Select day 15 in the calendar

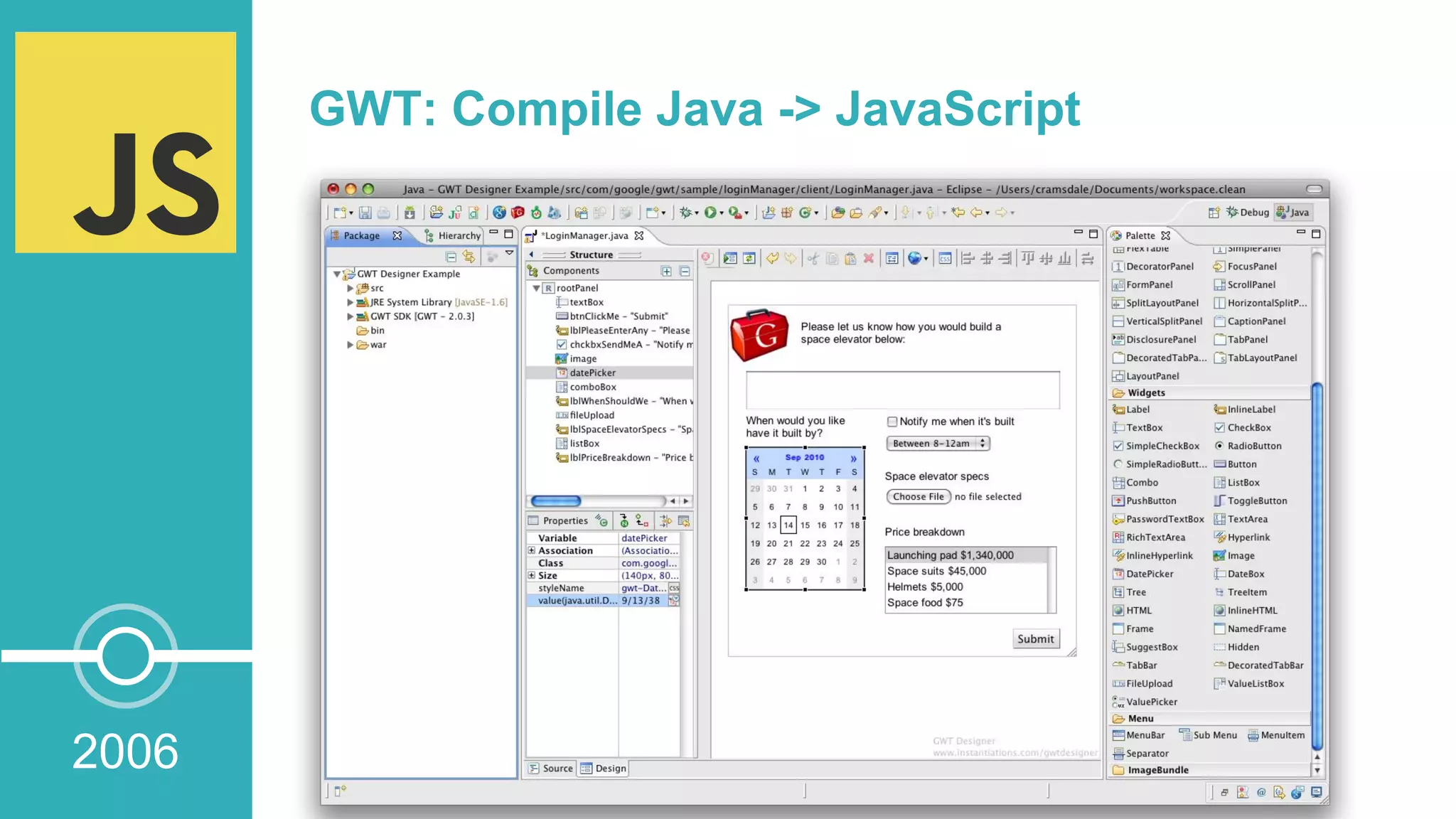click(x=805, y=525)
